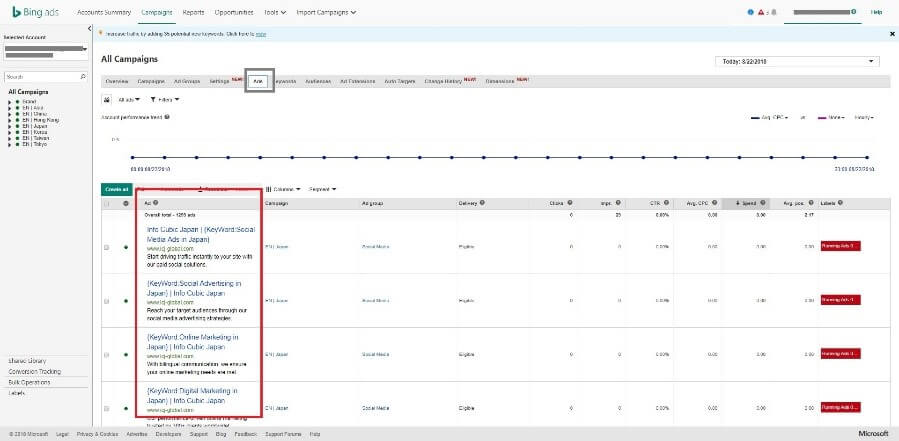Click the help icon next to Delivery
Viewport: 899px width, 441px height.
point(482,203)
